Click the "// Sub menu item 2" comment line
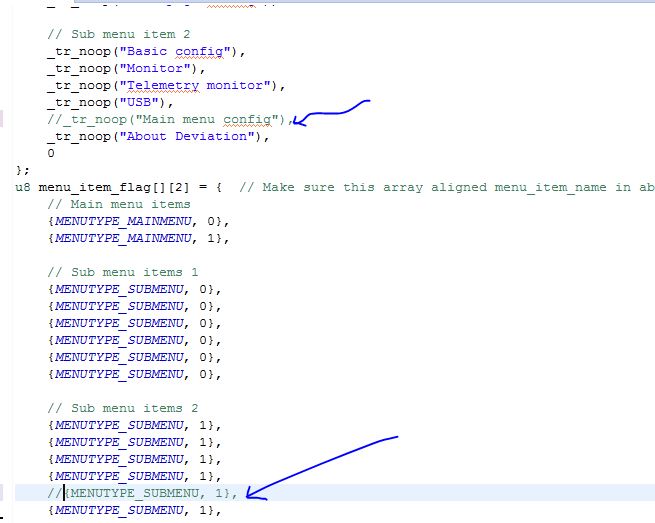 pyautogui.click(x=119, y=34)
